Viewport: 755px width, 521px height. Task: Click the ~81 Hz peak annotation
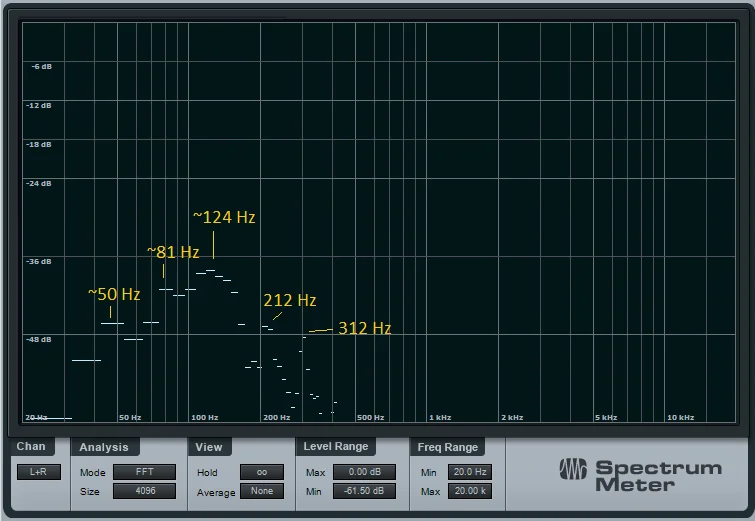tap(173, 252)
